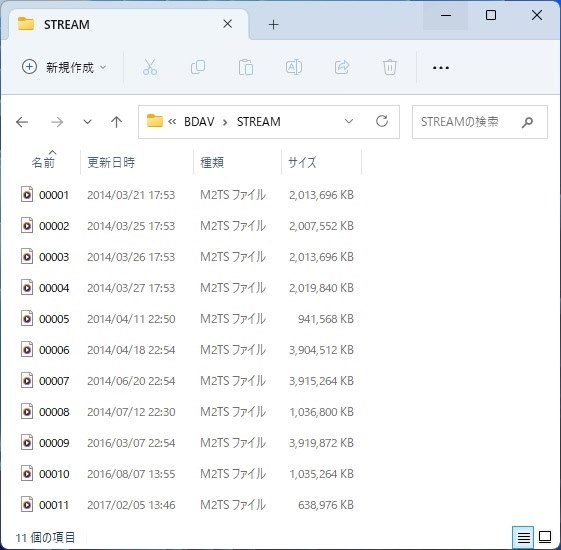Switch to details list view
The image size is (561, 550).
523,537
